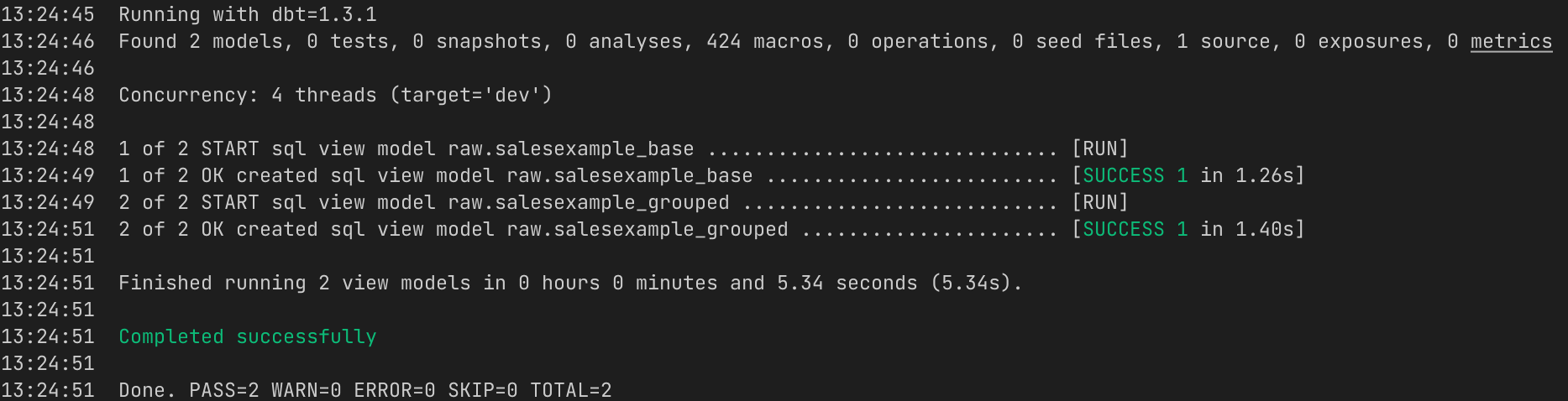
Task: Click the 13:24:45 timestamp
Action: pos(48,14)
